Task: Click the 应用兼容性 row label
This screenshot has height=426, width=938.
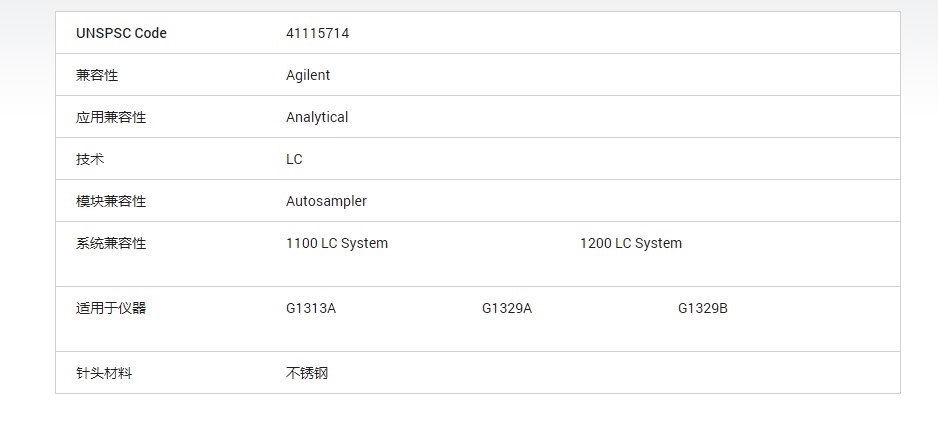Action: [111, 117]
